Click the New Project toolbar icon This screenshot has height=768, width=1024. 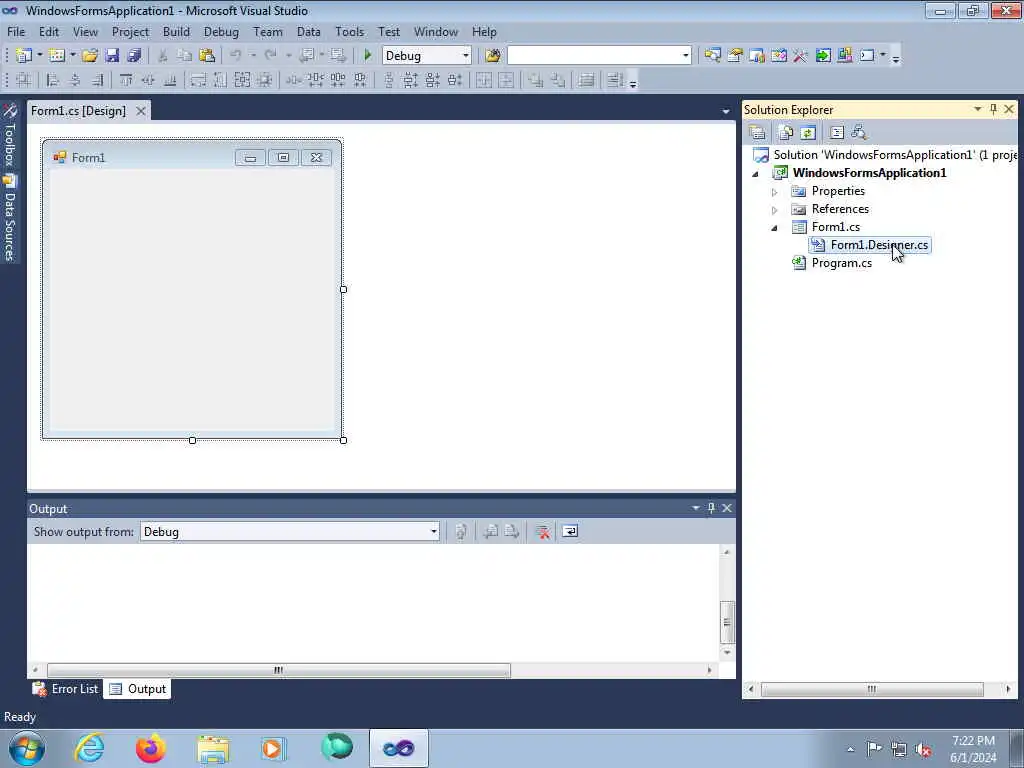click(x=24, y=56)
